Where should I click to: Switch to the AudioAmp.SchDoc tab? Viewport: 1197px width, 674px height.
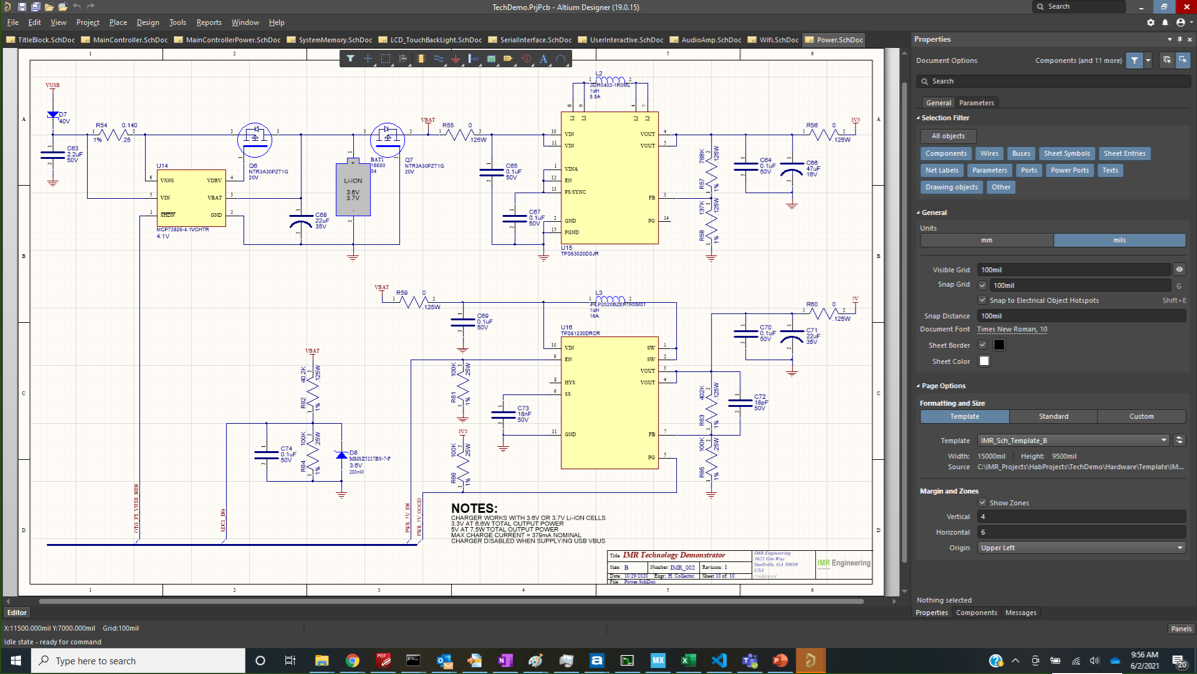[x=710, y=40]
